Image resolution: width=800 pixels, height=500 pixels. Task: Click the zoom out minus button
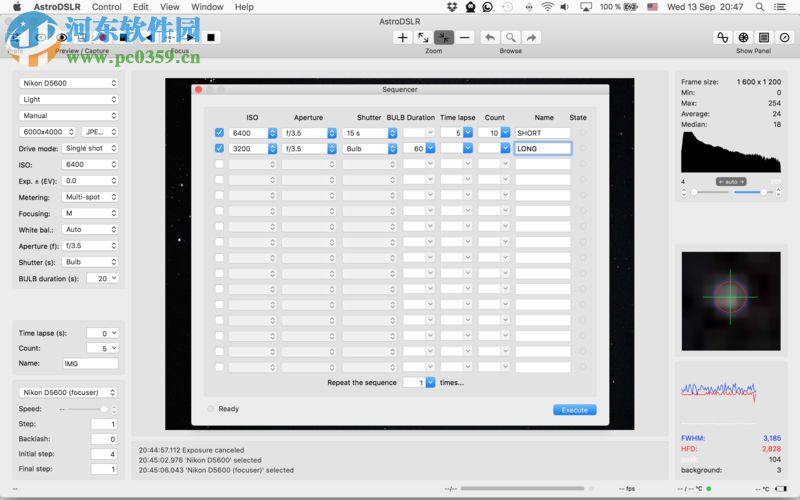pyautogui.click(x=464, y=37)
